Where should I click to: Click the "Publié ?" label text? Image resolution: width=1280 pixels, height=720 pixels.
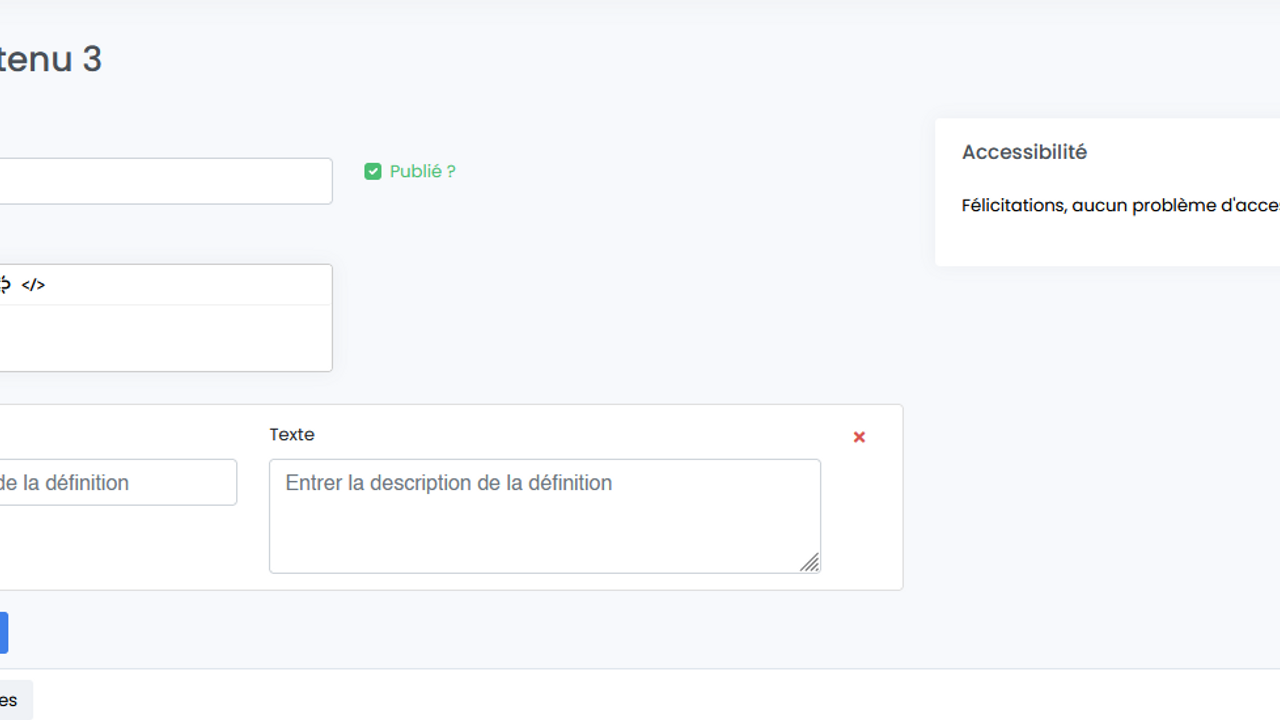(x=422, y=172)
